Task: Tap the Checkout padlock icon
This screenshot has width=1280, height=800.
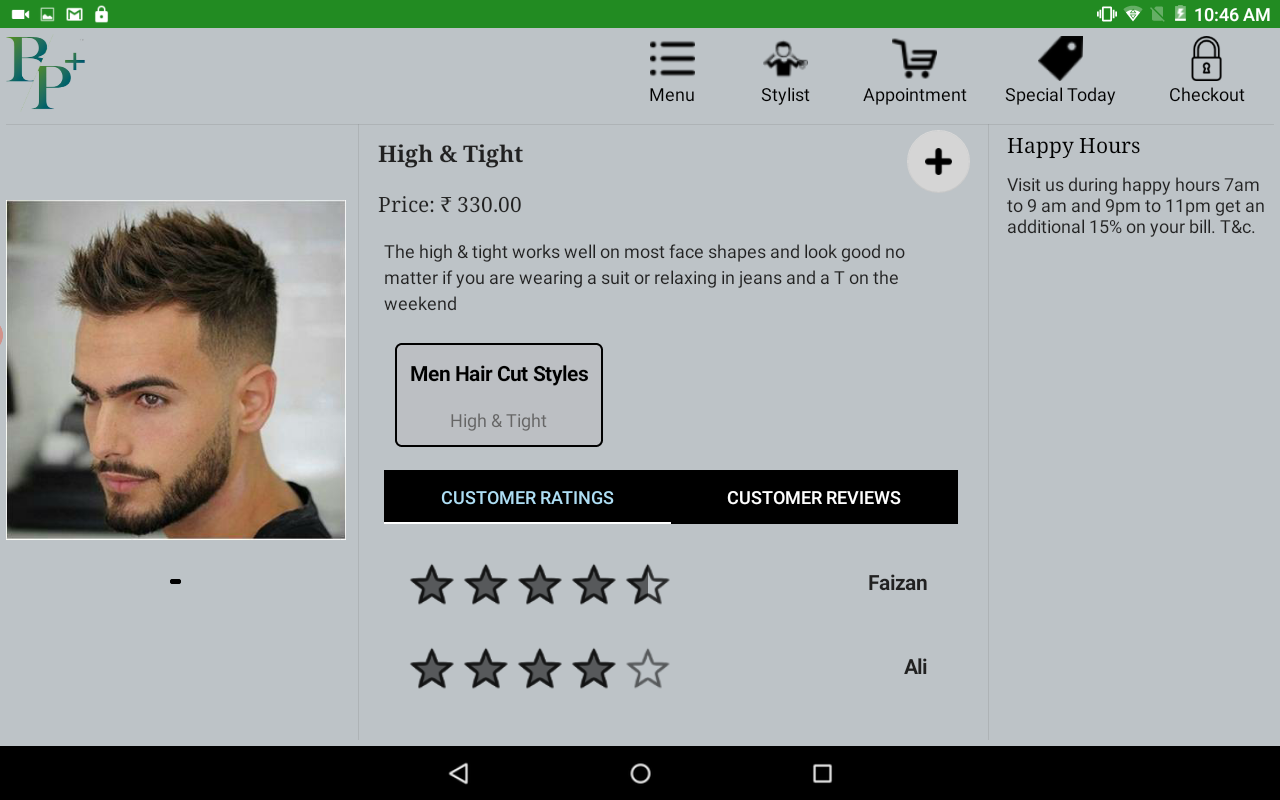Action: click(x=1206, y=59)
